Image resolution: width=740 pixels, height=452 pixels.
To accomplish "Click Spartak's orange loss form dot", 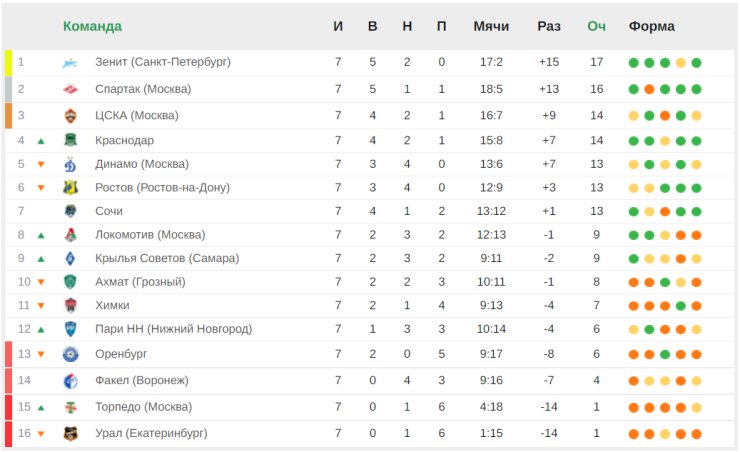I will pos(649,89).
